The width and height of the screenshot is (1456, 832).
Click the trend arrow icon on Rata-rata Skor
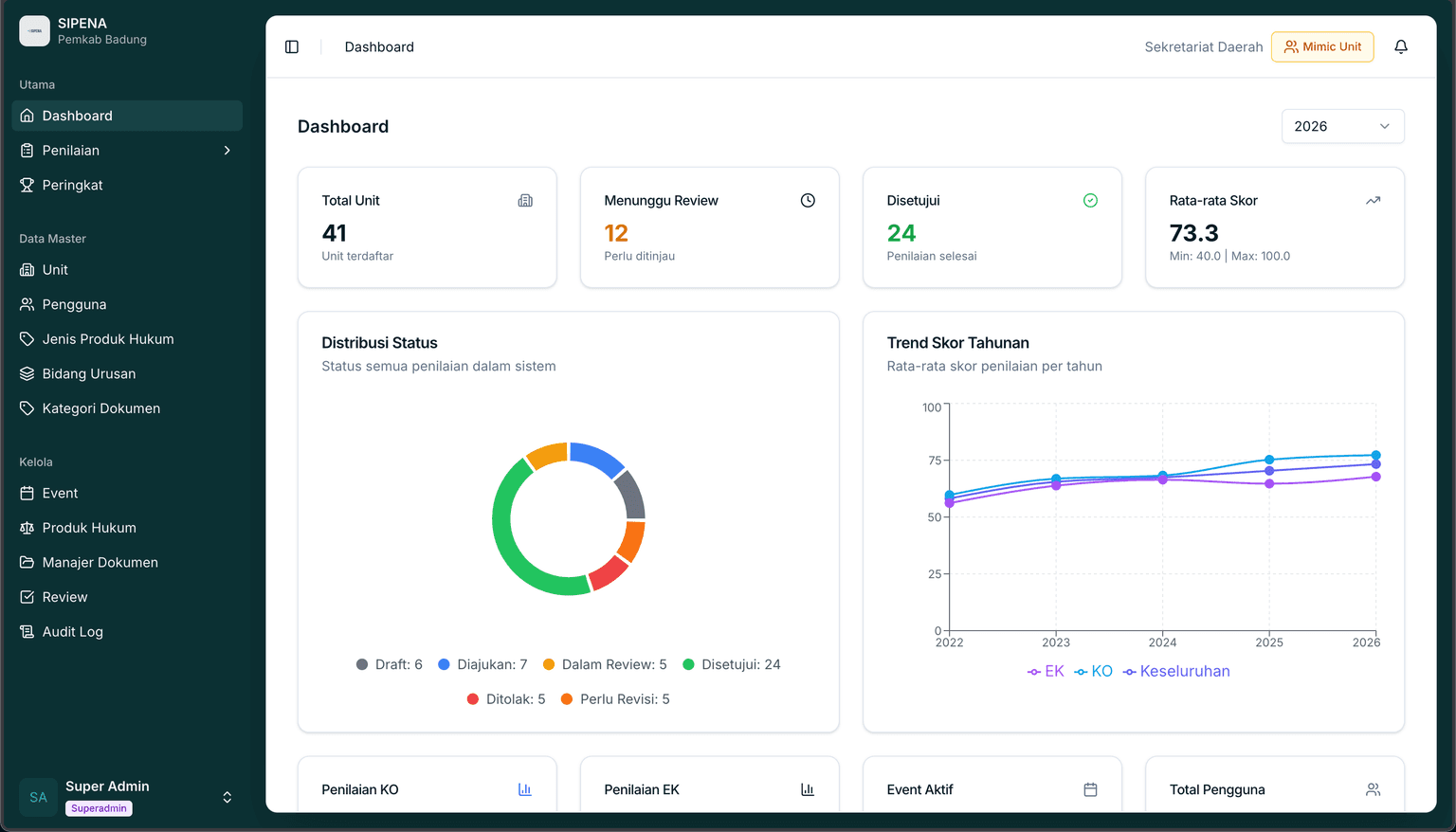pos(1373,200)
